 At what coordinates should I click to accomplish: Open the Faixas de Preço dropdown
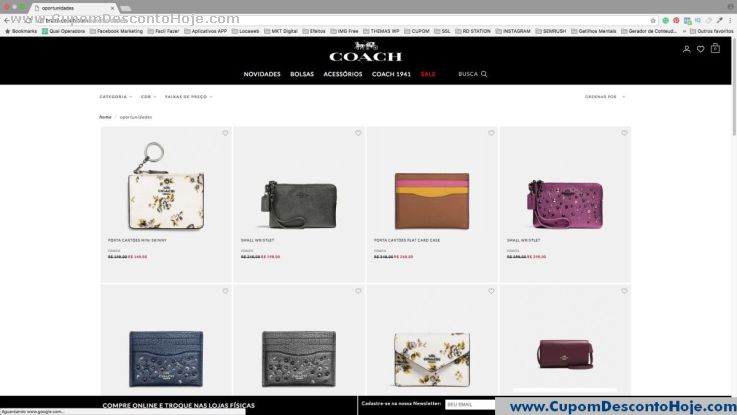pos(188,97)
